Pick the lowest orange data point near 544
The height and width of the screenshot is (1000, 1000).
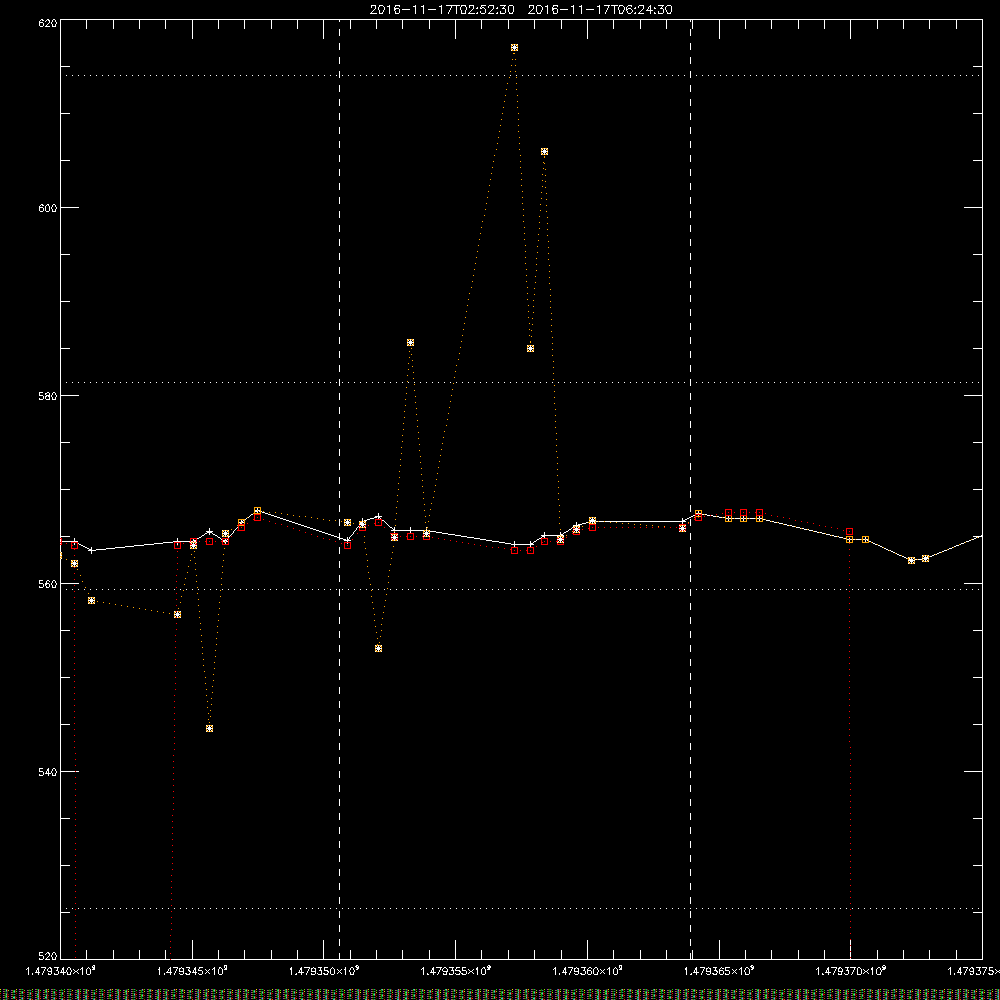pyautogui.click(x=210, y=728)
